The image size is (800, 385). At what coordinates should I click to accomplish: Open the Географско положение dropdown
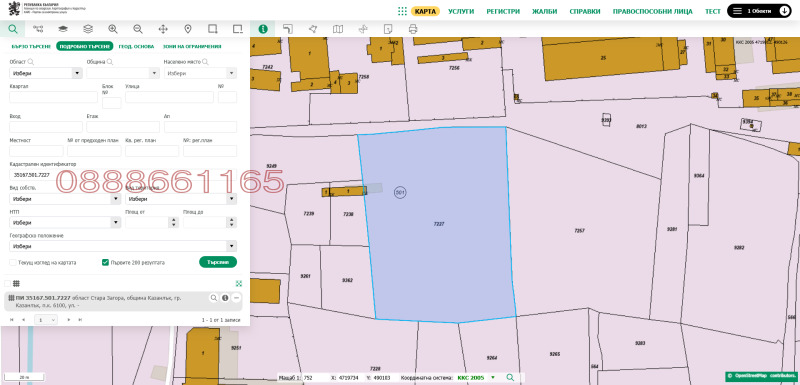pyautogui.click(x=123, y=246)
